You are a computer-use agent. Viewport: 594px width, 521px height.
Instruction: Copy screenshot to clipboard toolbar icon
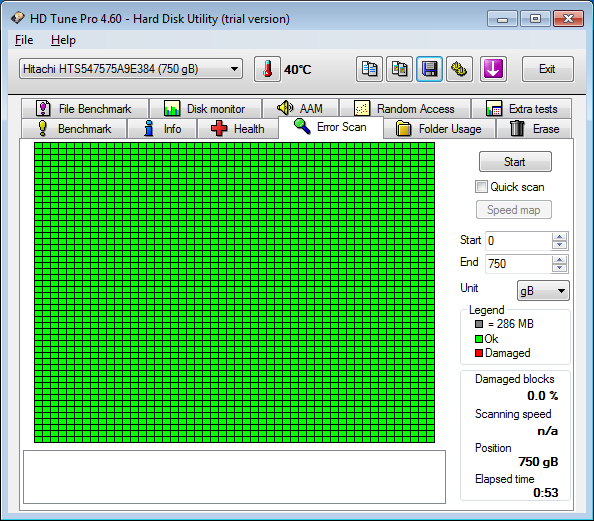pos(399,69)
